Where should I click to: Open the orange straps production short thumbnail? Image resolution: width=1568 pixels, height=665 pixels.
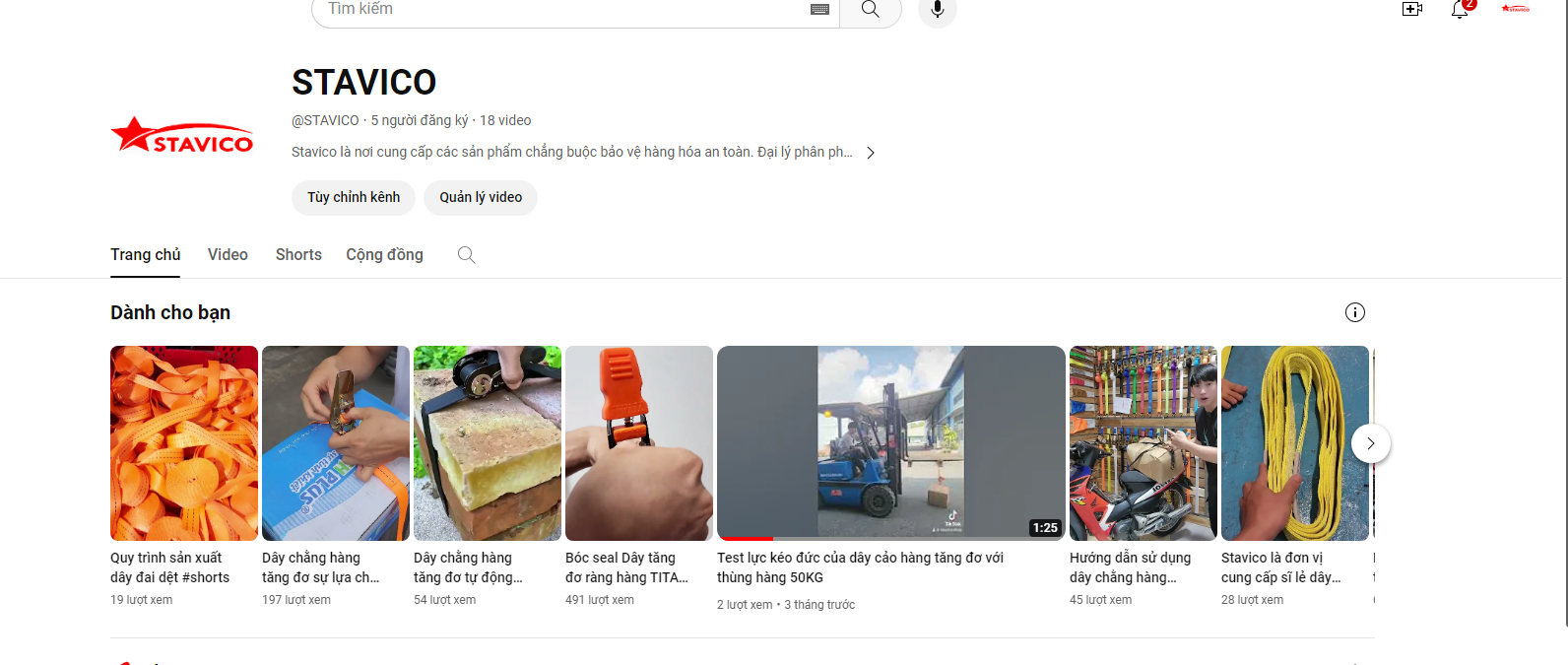click(184, 443)
